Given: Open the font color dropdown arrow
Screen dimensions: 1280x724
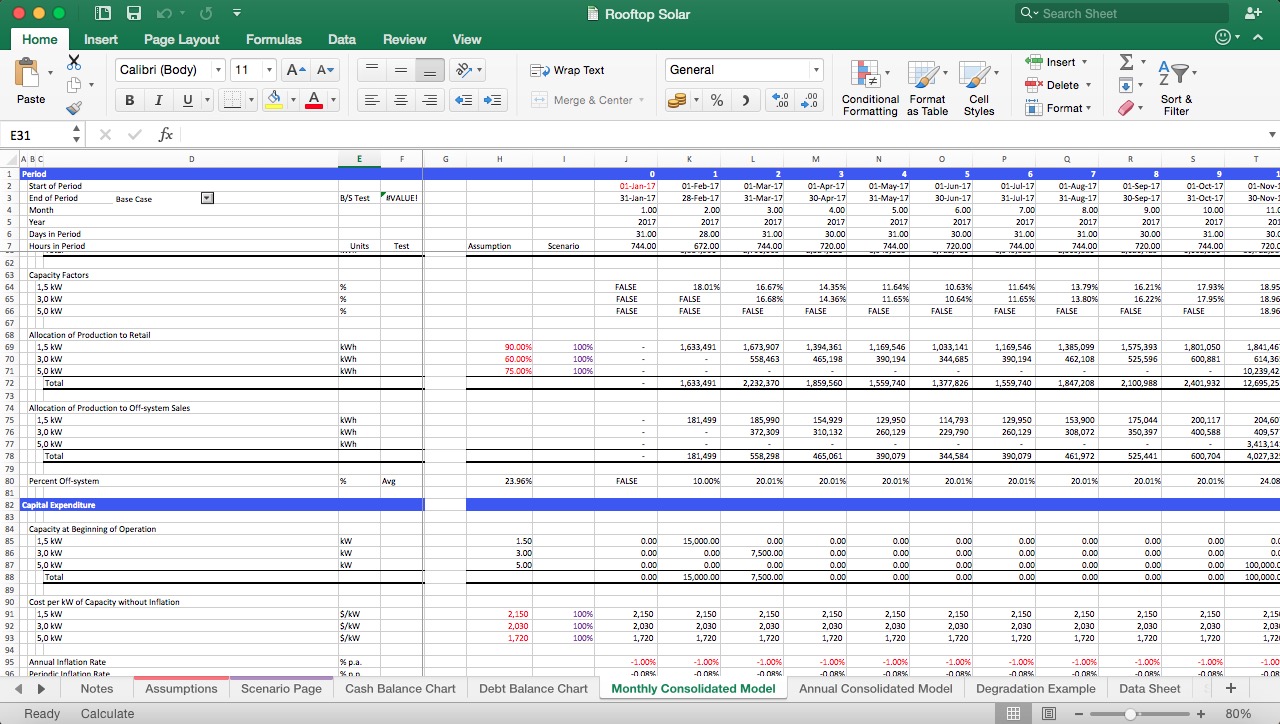Looking at the screenshot, I should pos(331,100).
